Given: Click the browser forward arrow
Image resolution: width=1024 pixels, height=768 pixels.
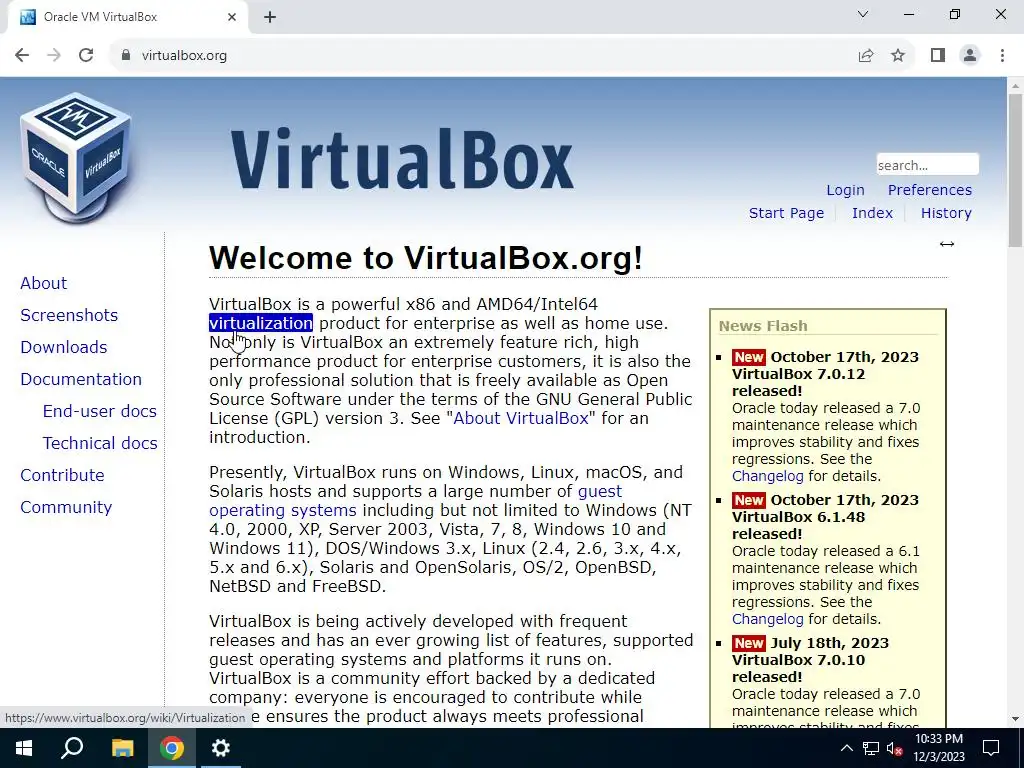Looking at the screenshot, I should [54, 56].
